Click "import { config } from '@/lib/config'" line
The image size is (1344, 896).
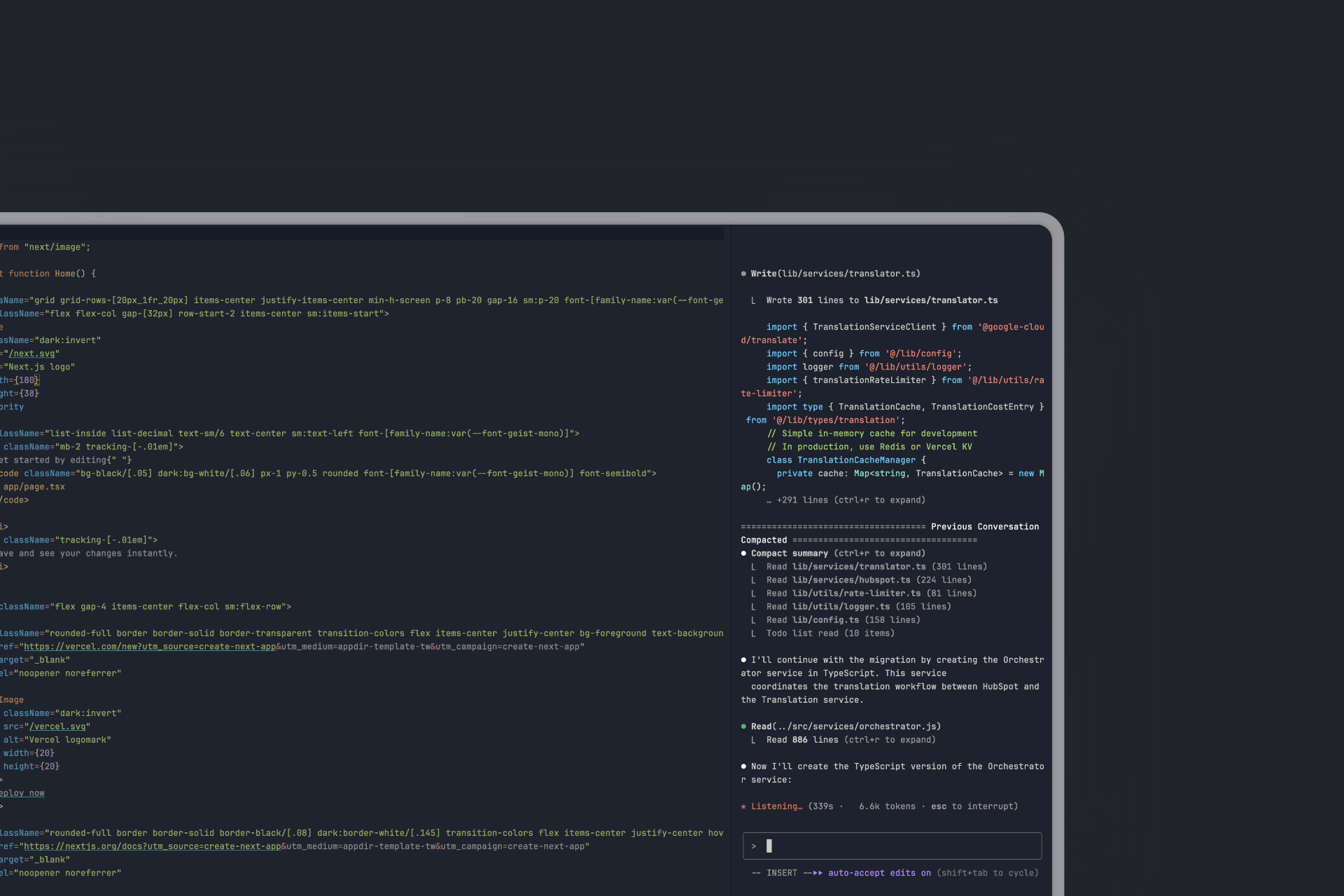[x=864, y=353]
